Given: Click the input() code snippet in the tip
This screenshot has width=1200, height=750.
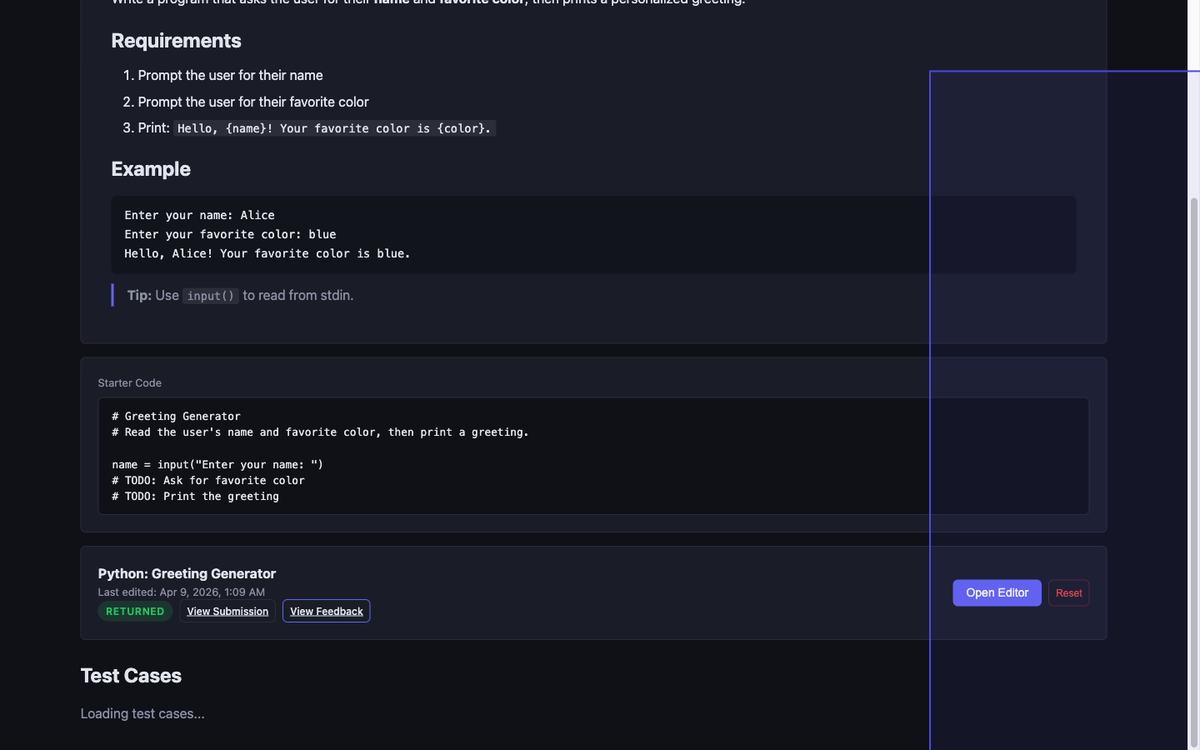Looking at the screenshot, I should coord(210,296).
